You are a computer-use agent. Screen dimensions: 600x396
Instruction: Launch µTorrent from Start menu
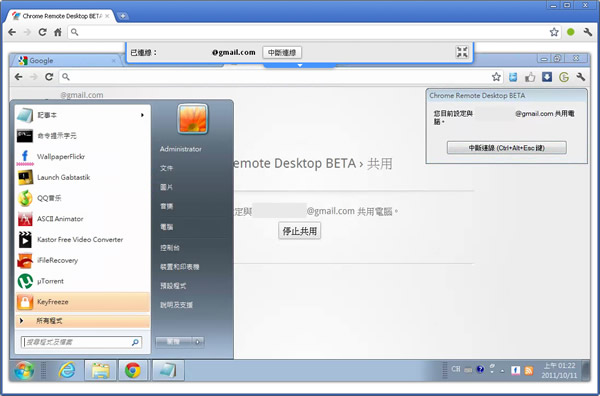tap(83, 281)
